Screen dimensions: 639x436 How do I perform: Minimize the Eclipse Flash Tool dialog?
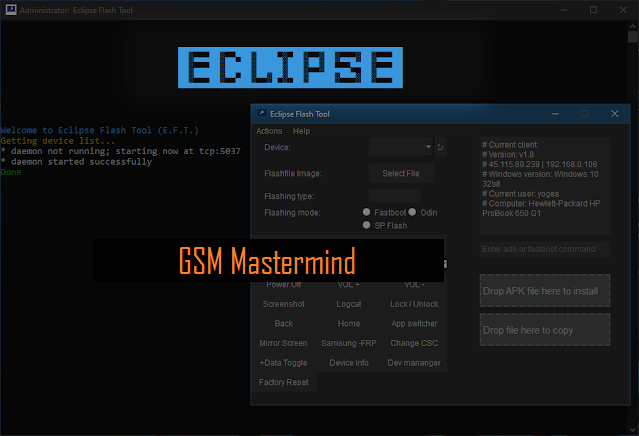click(555, 114)
